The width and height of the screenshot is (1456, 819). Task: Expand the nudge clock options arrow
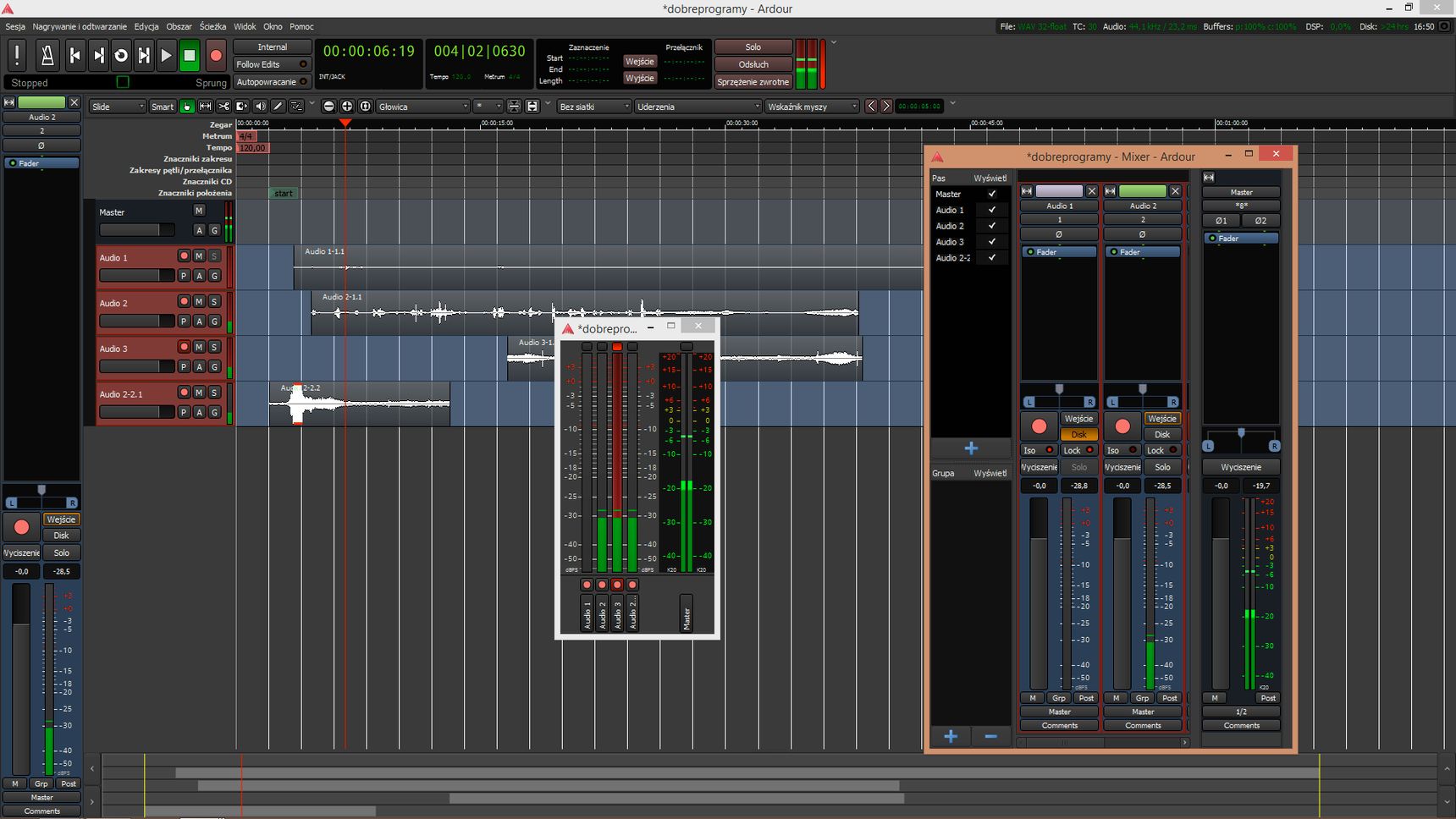pos(952,103)
